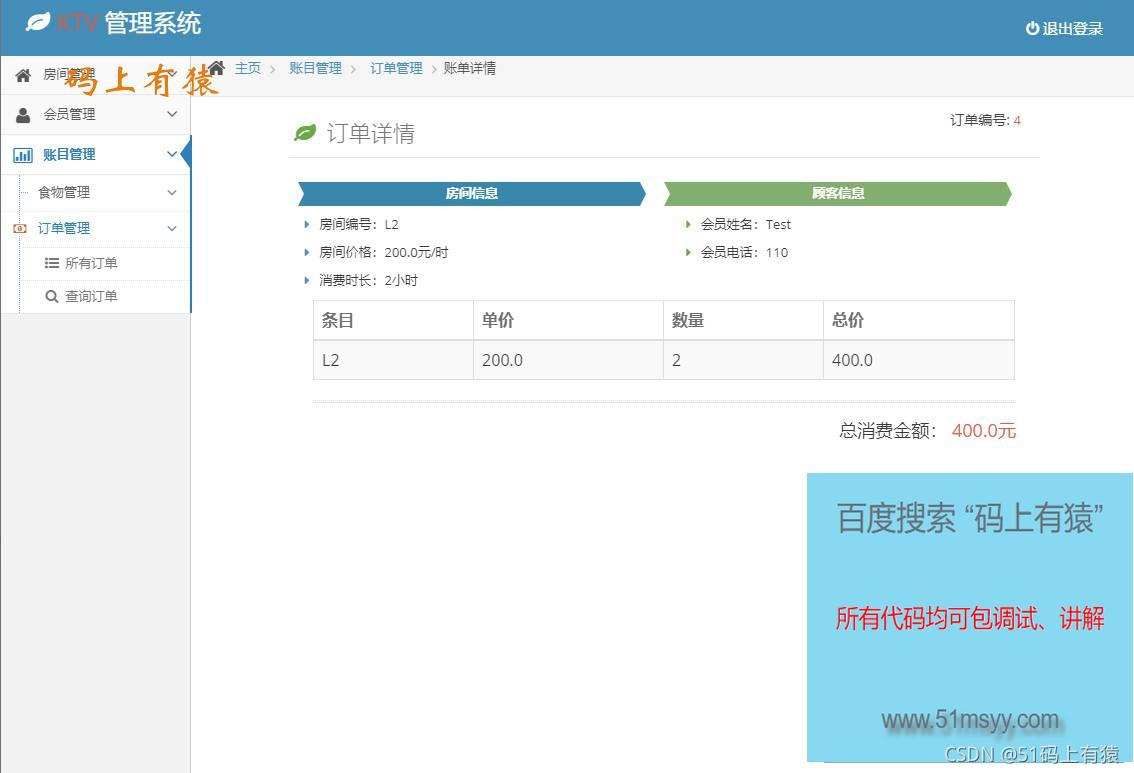Select the L2 row in the order table
Image resolution: width=1134 pixels, height=773 pixels.
tap(663, 360)
